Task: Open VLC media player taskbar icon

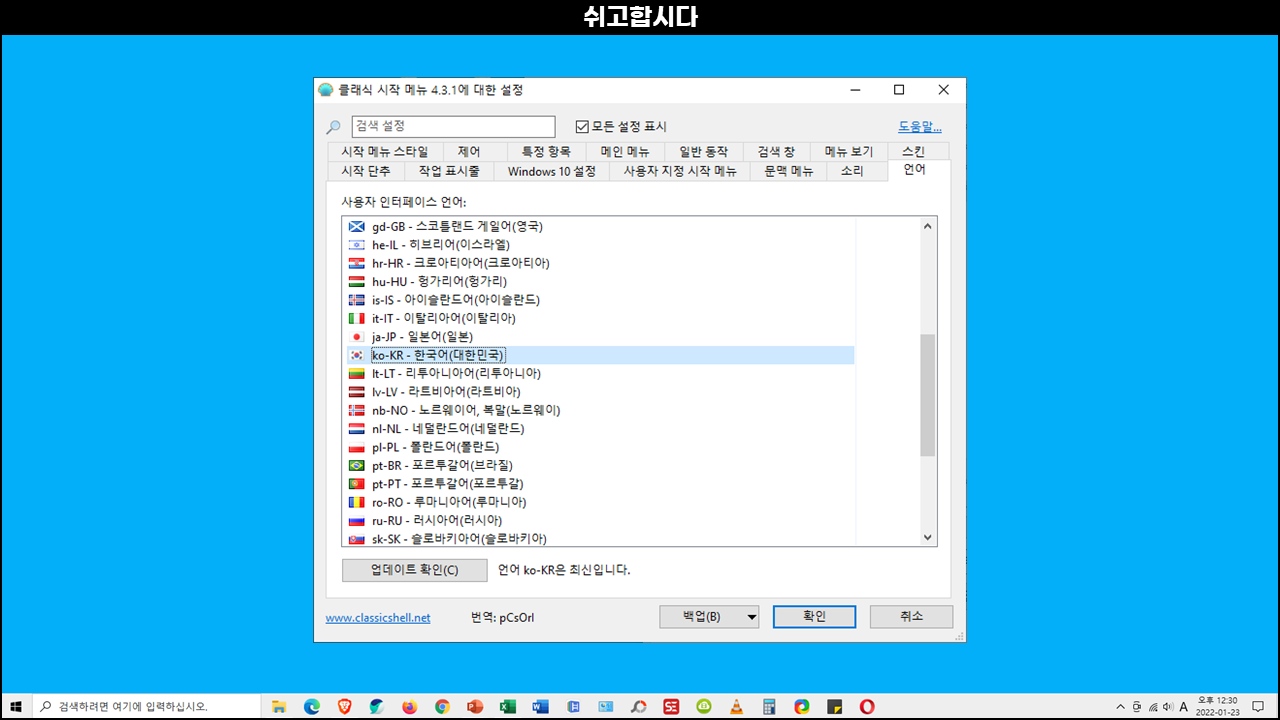Action: [736, 706]
